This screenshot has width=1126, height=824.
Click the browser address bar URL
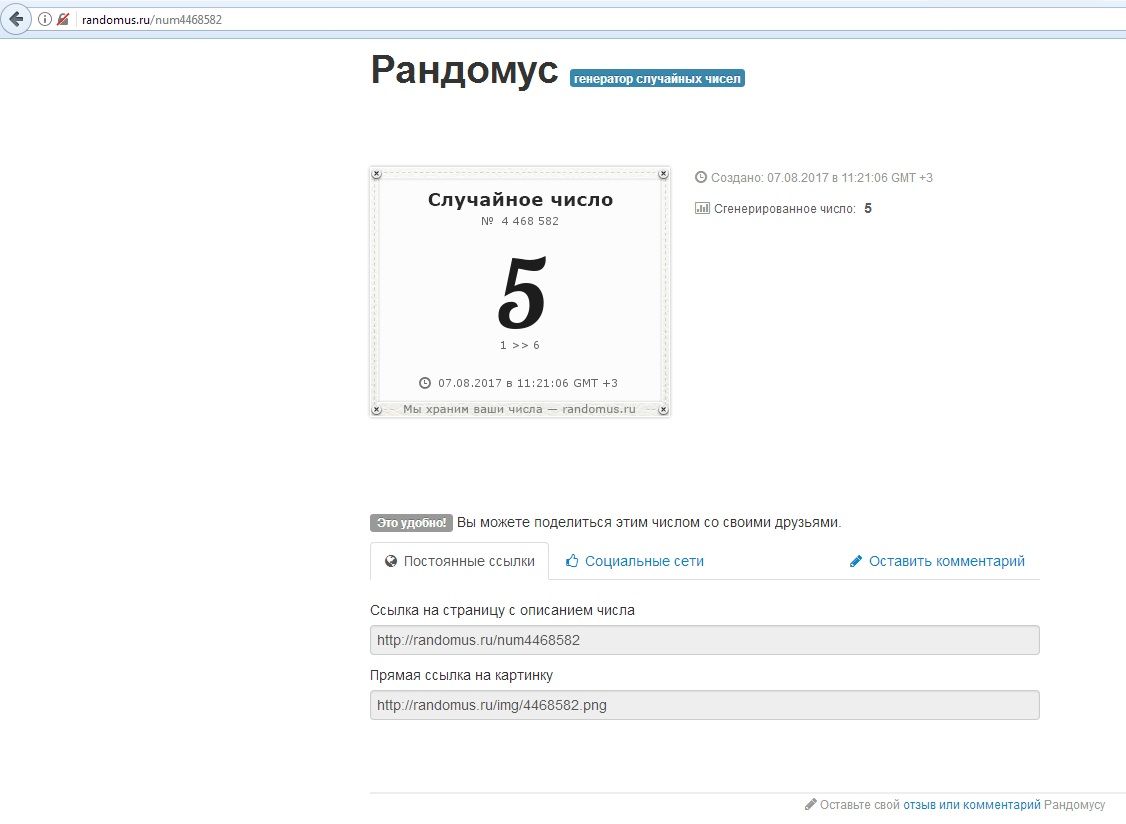(152, 19)
